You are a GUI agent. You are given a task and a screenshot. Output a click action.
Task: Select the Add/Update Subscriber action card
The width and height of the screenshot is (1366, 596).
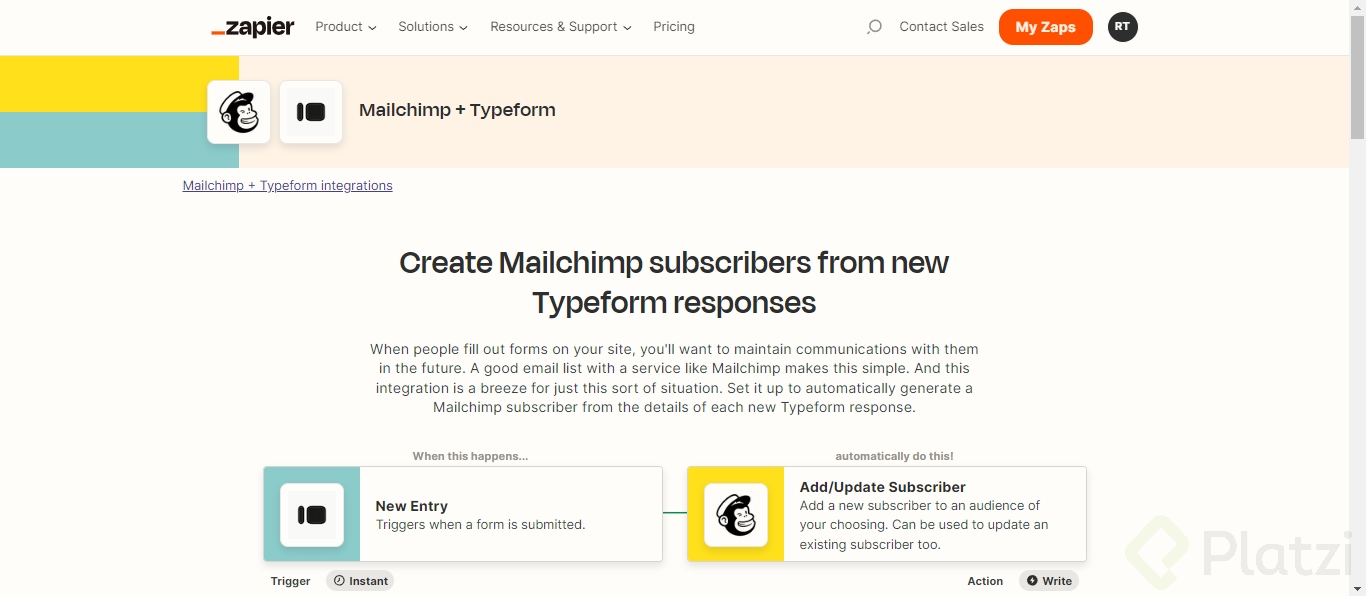coord(933,514)
